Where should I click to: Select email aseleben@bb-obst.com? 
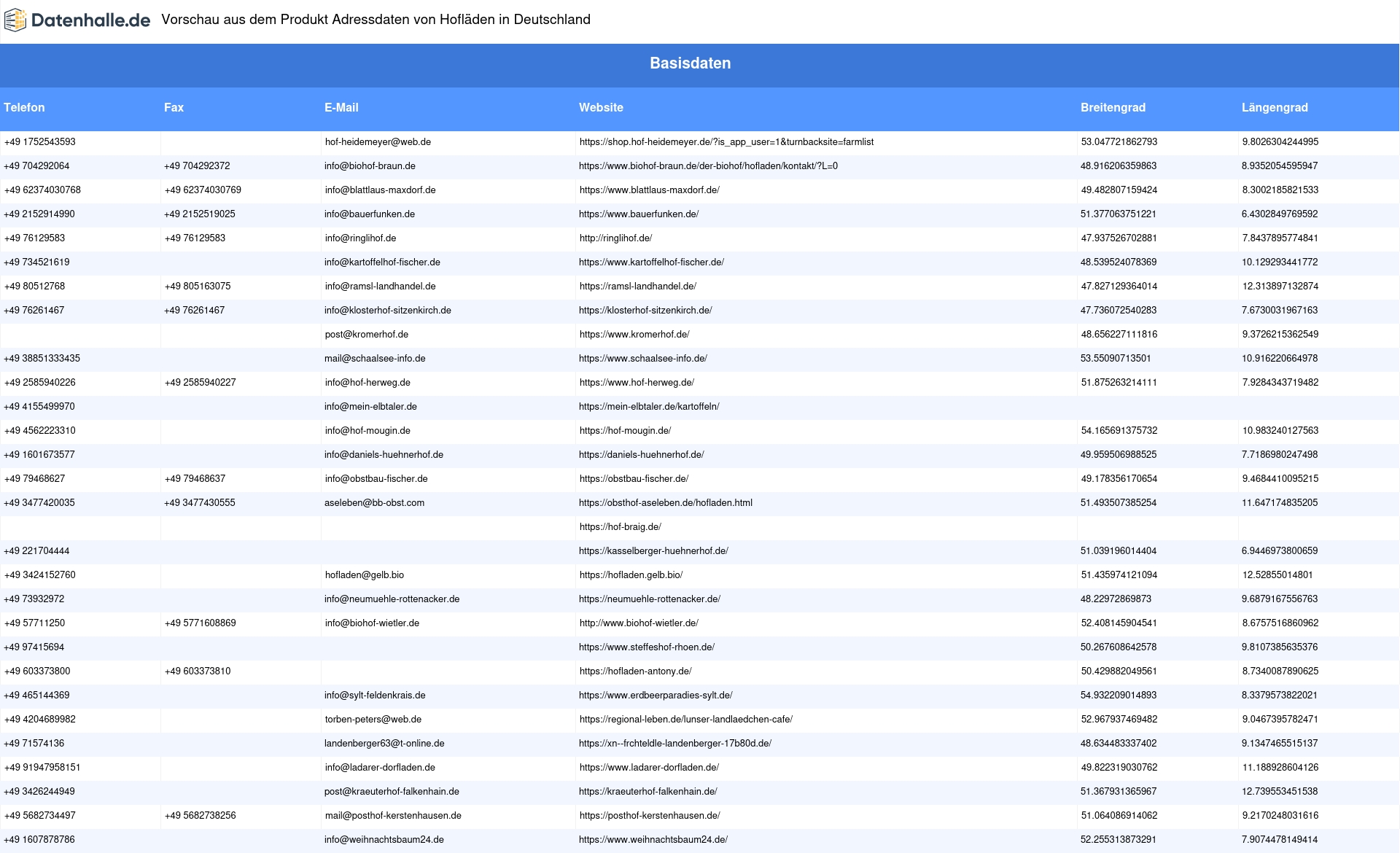(374, 503)
